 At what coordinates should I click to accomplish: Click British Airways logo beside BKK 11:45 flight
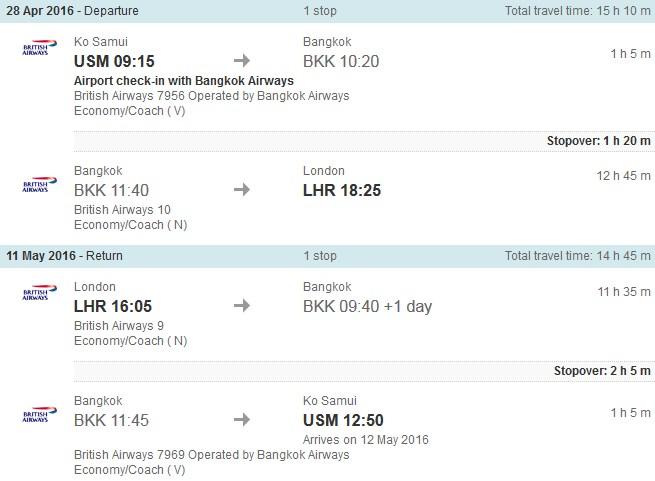pos(39,414)
